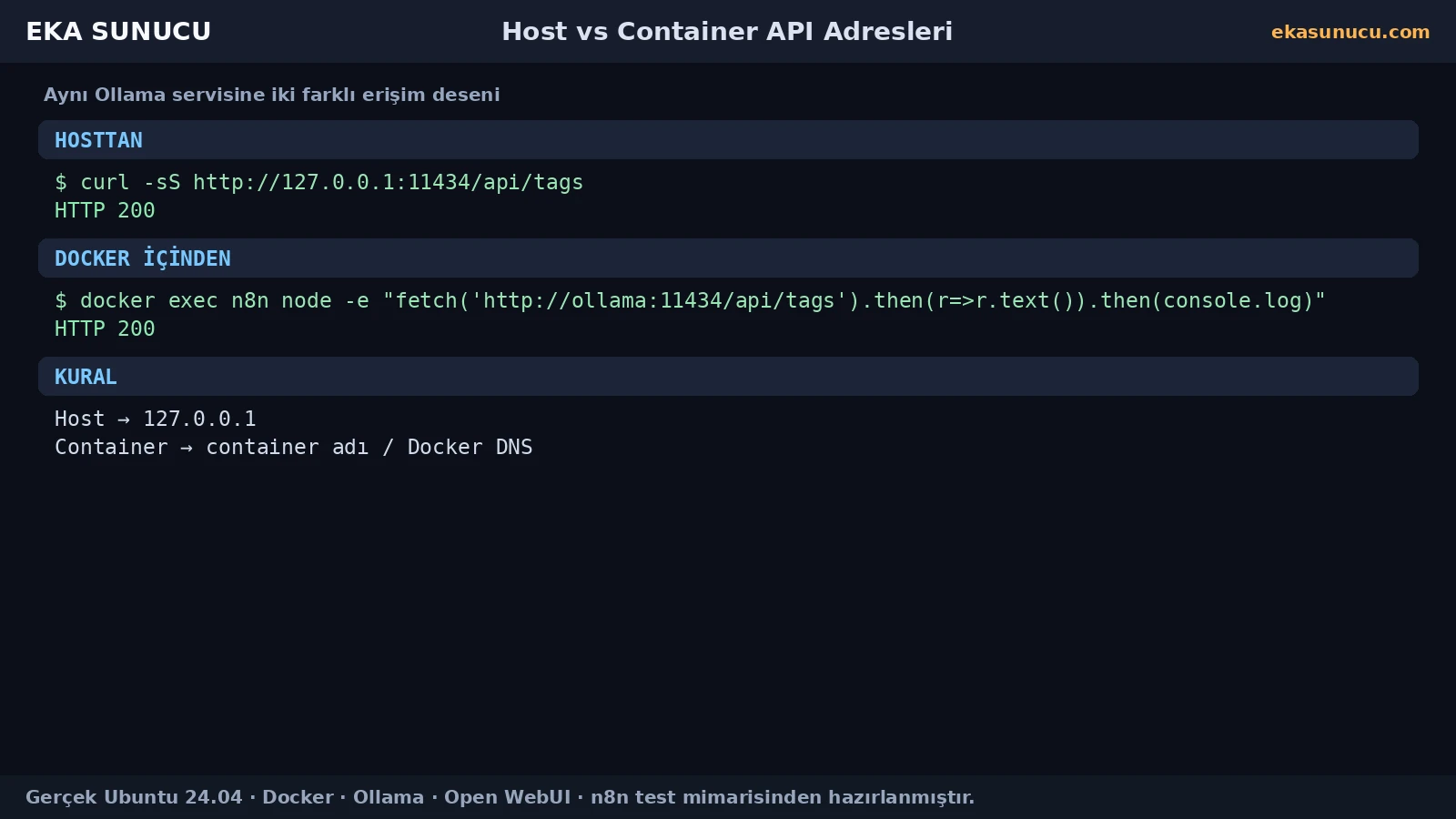This screenshot has width=1456, height=819.
Task: Click HTTP 200 under the curl command
Action: [x=105, y=210]
